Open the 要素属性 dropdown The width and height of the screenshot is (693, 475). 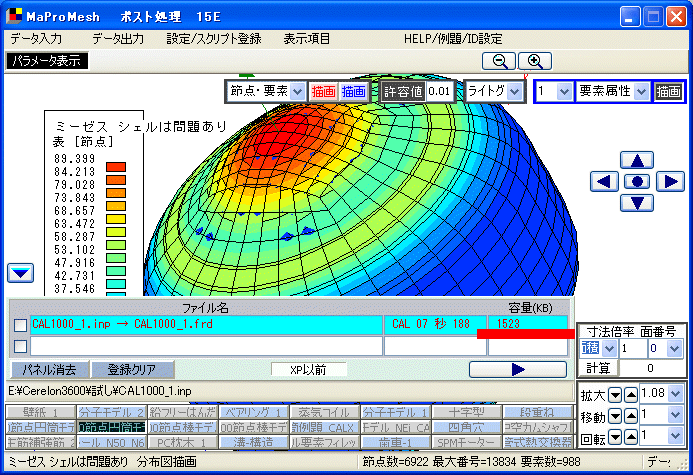point(641,92)
